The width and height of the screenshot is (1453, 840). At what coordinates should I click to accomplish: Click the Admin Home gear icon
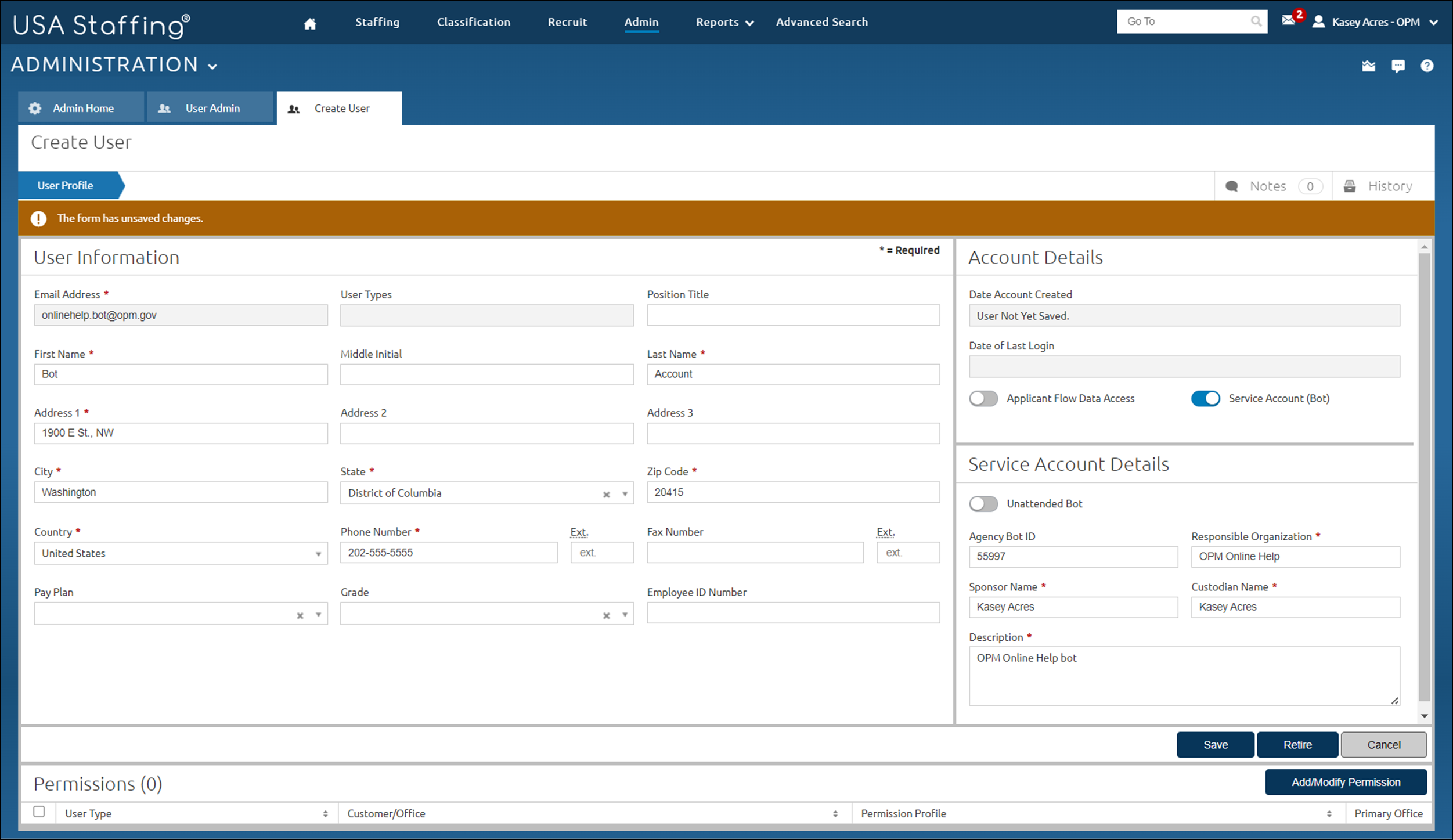35,108
